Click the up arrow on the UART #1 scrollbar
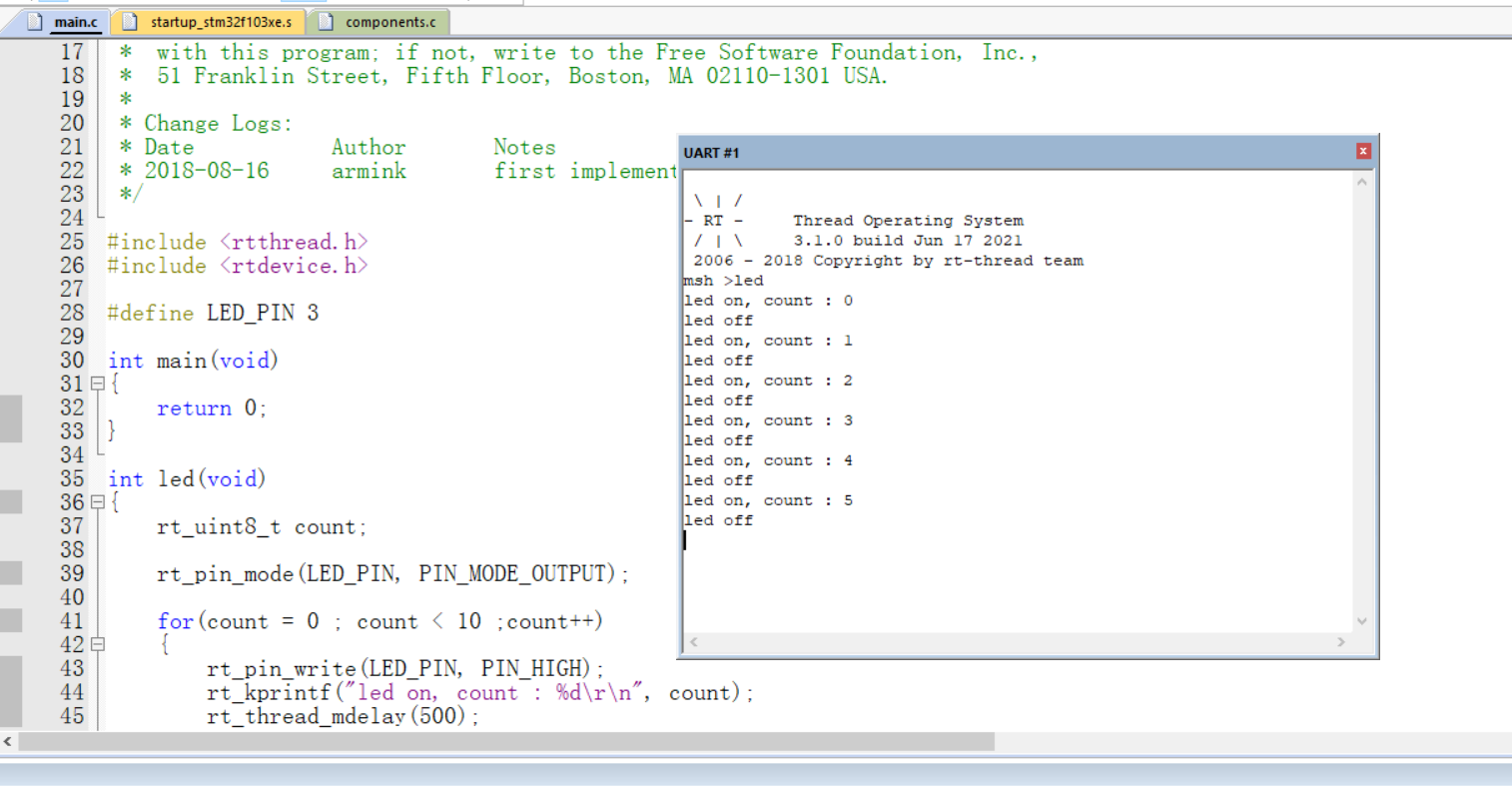The image size is (1512, 786). click(1361, 180)
